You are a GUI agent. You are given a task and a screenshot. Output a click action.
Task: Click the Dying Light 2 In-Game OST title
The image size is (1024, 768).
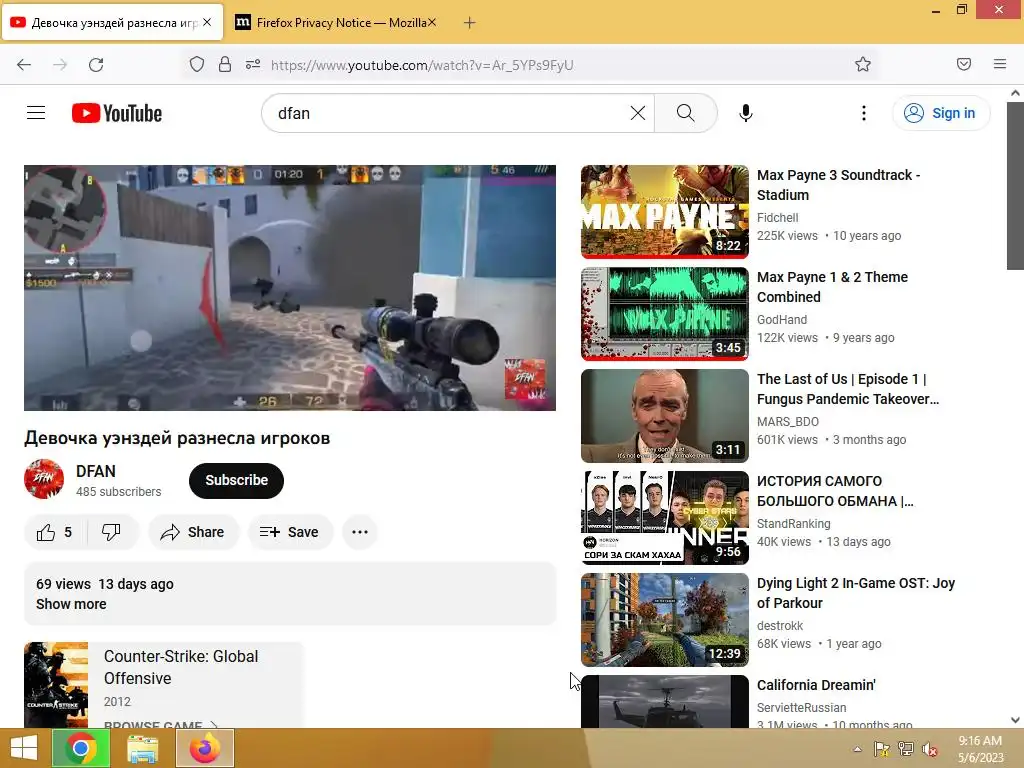pos(856,592)
